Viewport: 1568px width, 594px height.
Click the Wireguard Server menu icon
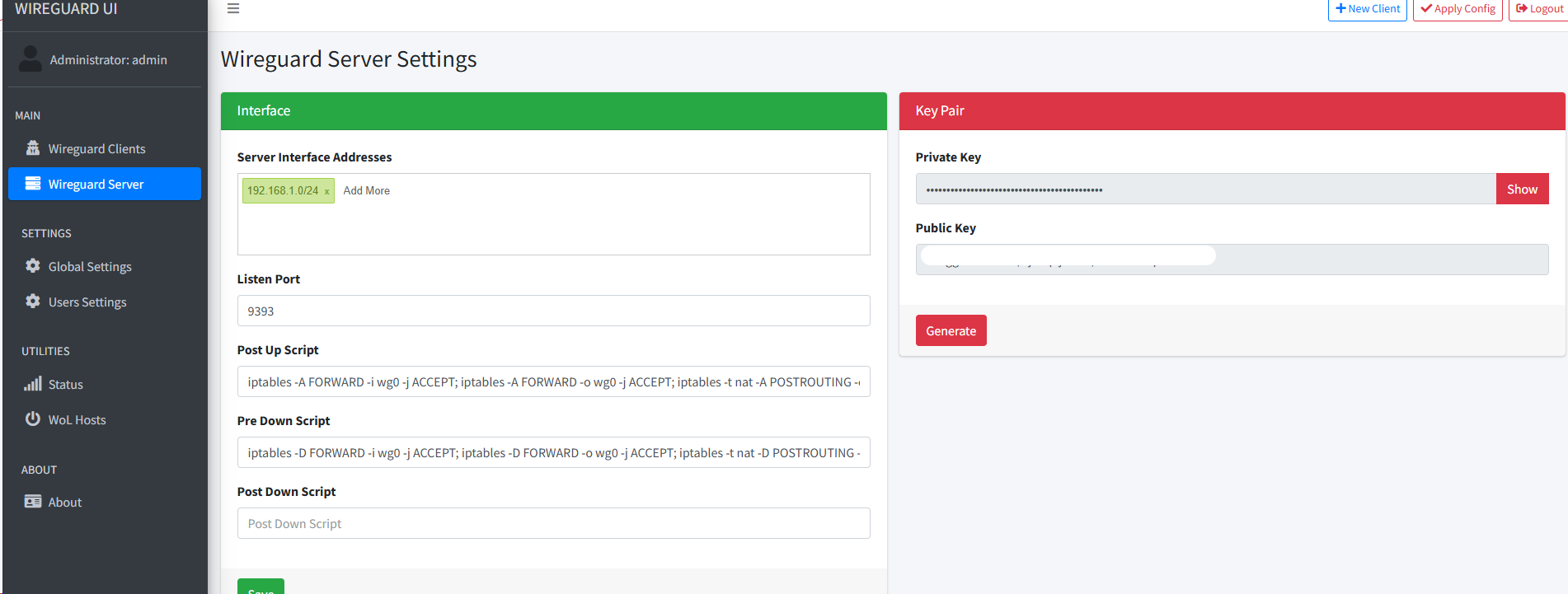33,184
